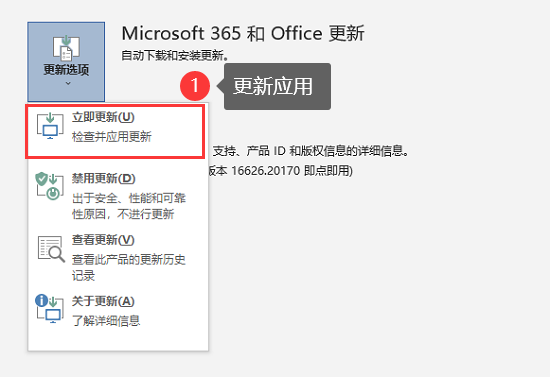Click the 自动下载和安装更新 subtitle text
Screen dimensions: 550x377
[175, 55]
